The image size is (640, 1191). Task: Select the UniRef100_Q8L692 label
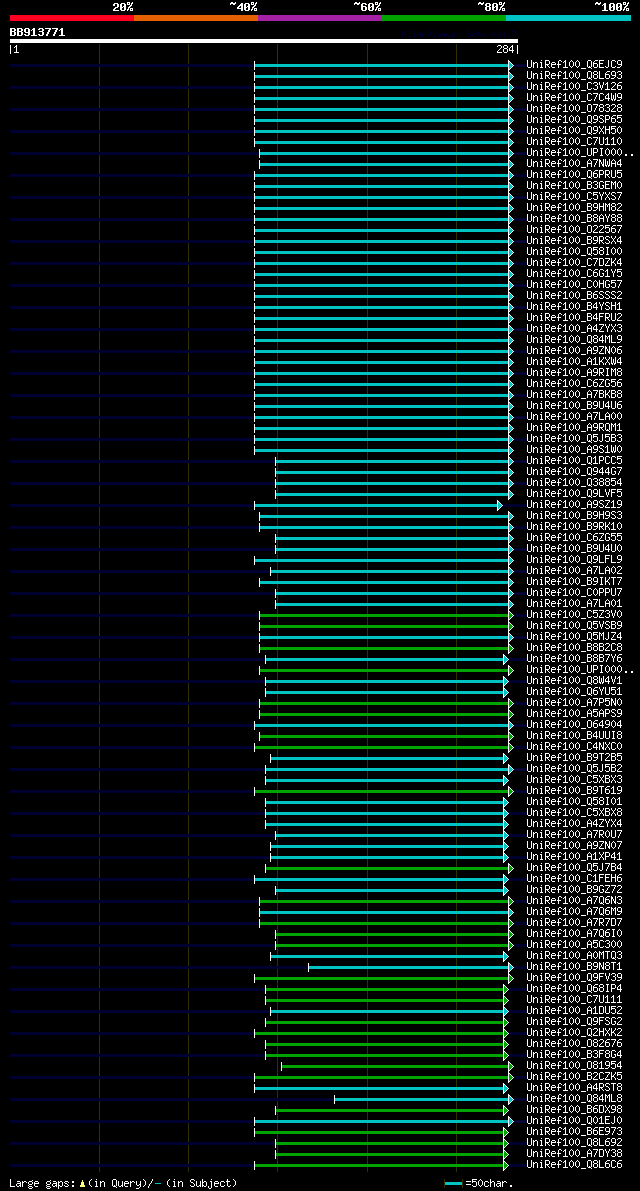(x=574, y=1143)
